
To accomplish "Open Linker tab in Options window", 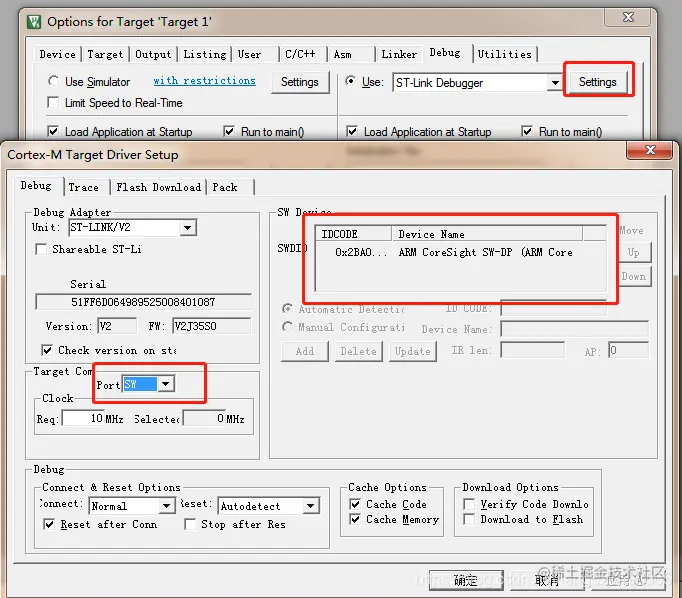I will point(399,54).
